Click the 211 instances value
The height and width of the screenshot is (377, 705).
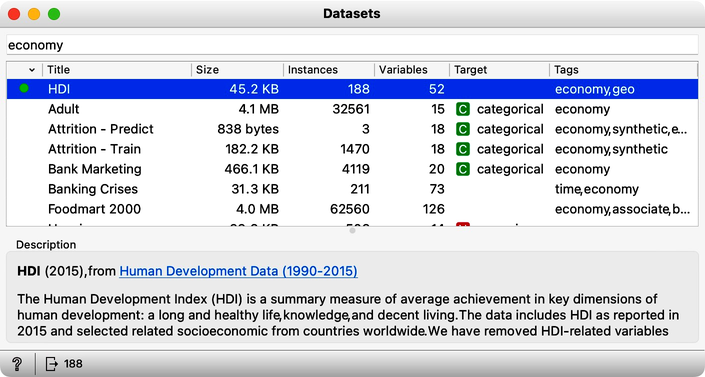coord(360,189)
